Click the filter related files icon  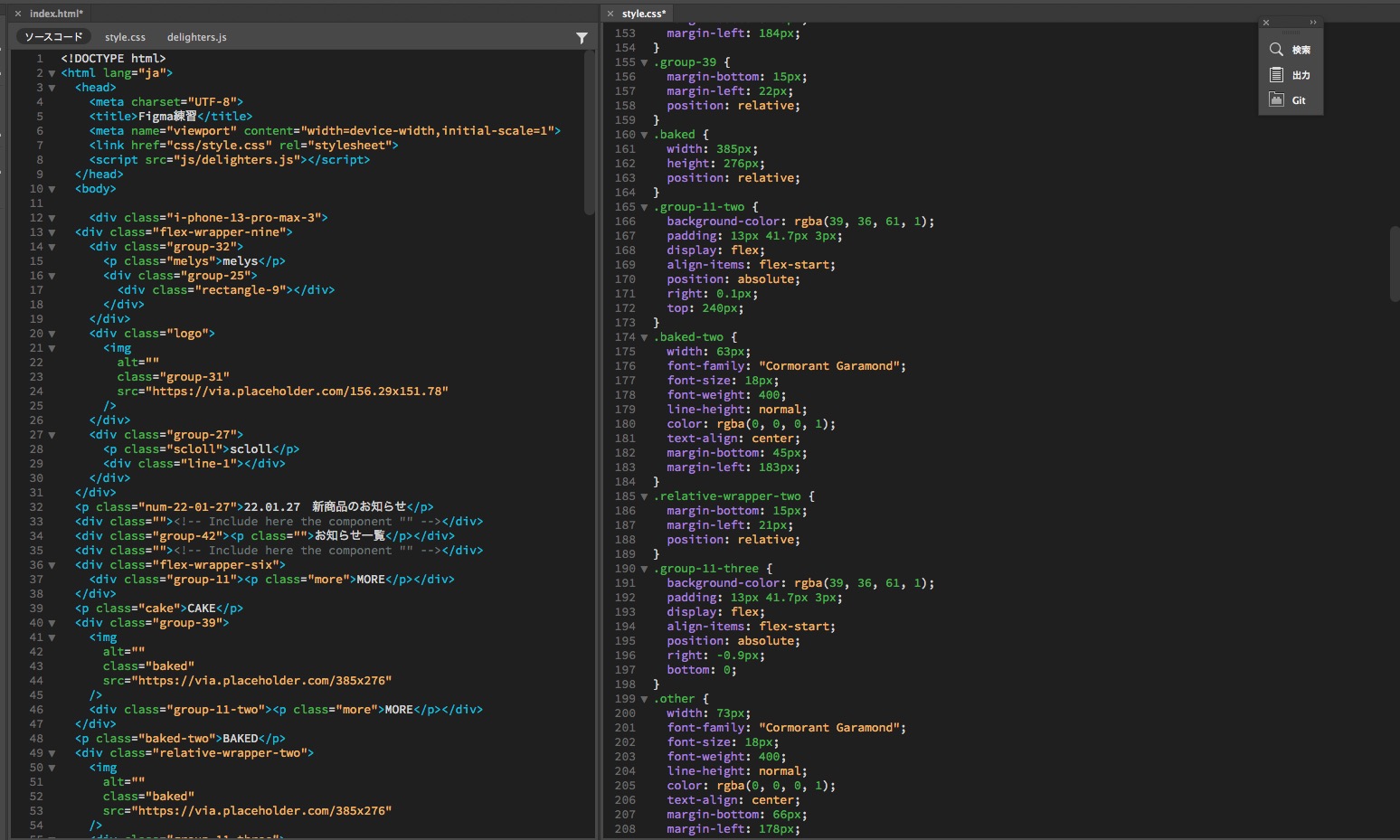(x=582, y=38)
